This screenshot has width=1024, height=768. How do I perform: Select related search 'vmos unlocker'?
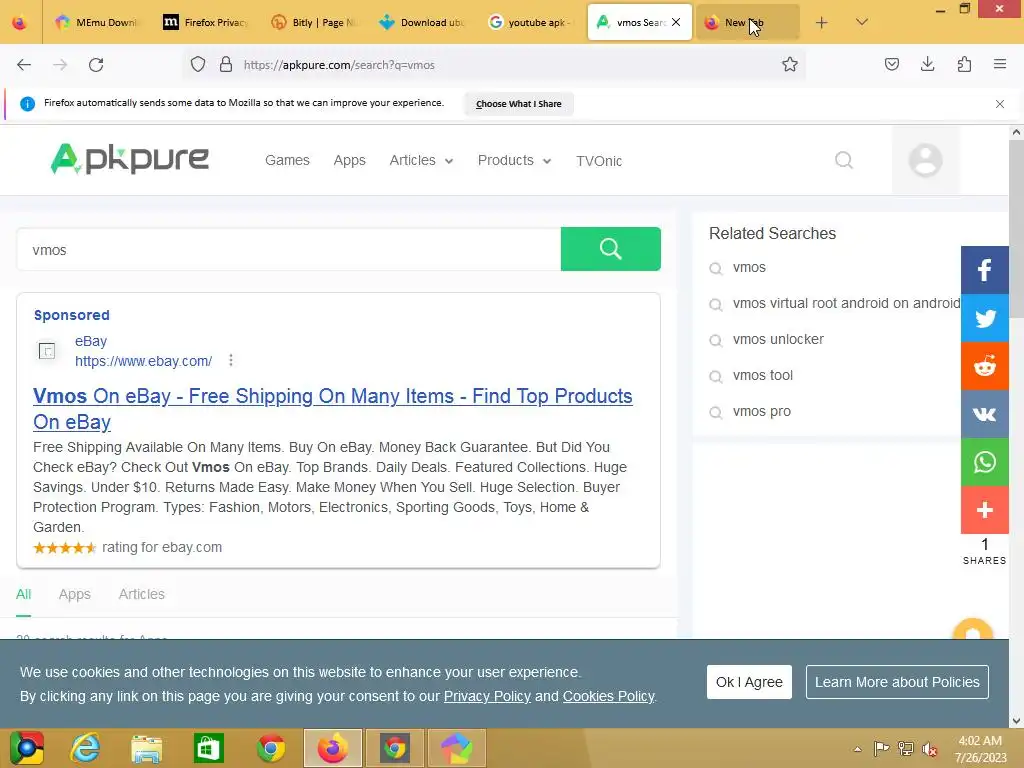tap(778, 340)
